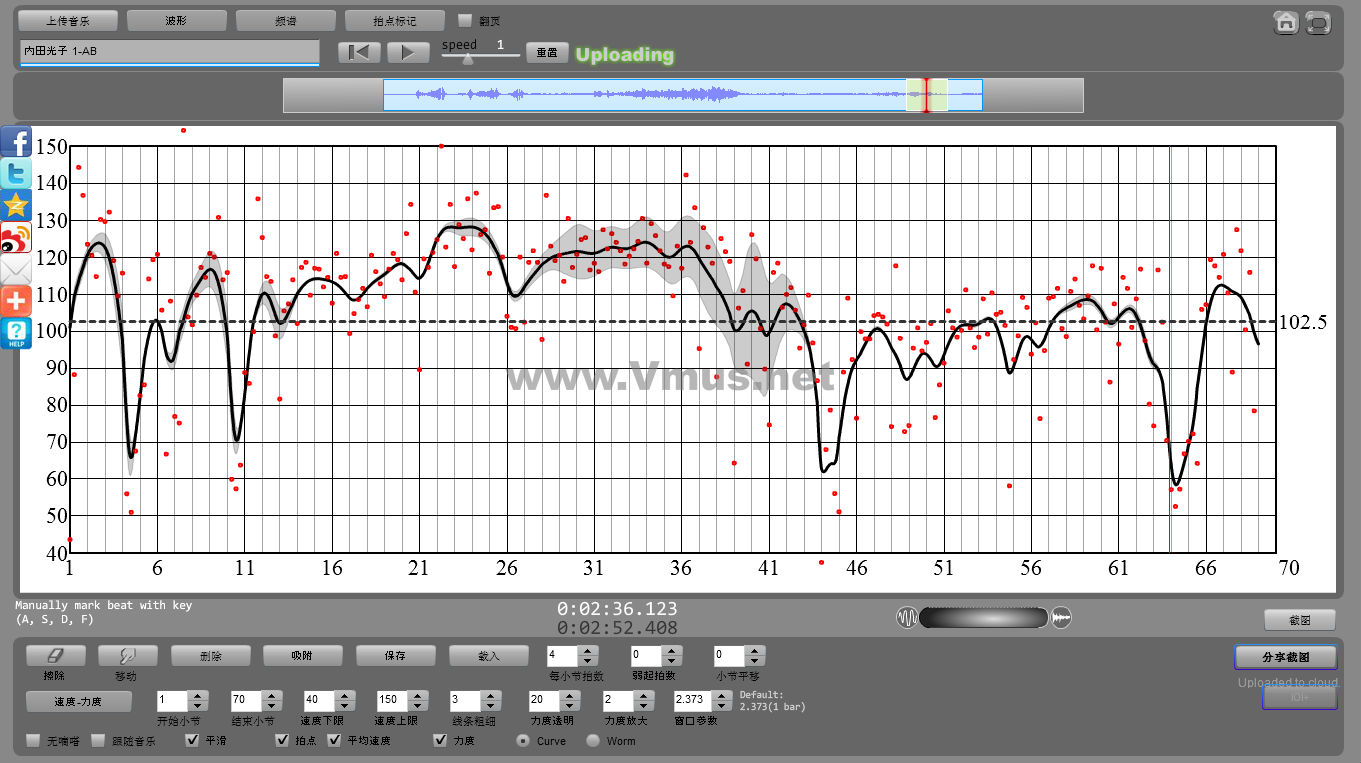Click the home icon at top right
This screenshot has width=1361, height=763.
(x=1286, y=22)
